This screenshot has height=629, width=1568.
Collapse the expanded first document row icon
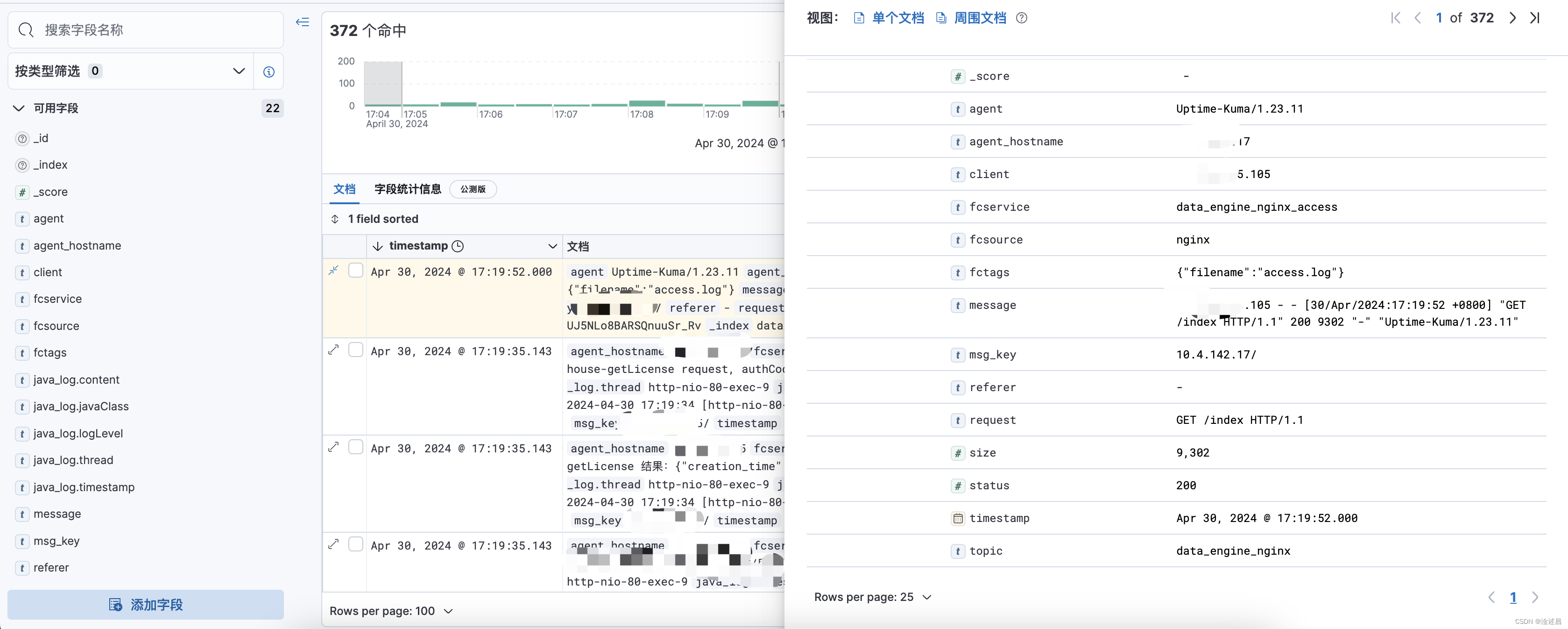(333, 271)
